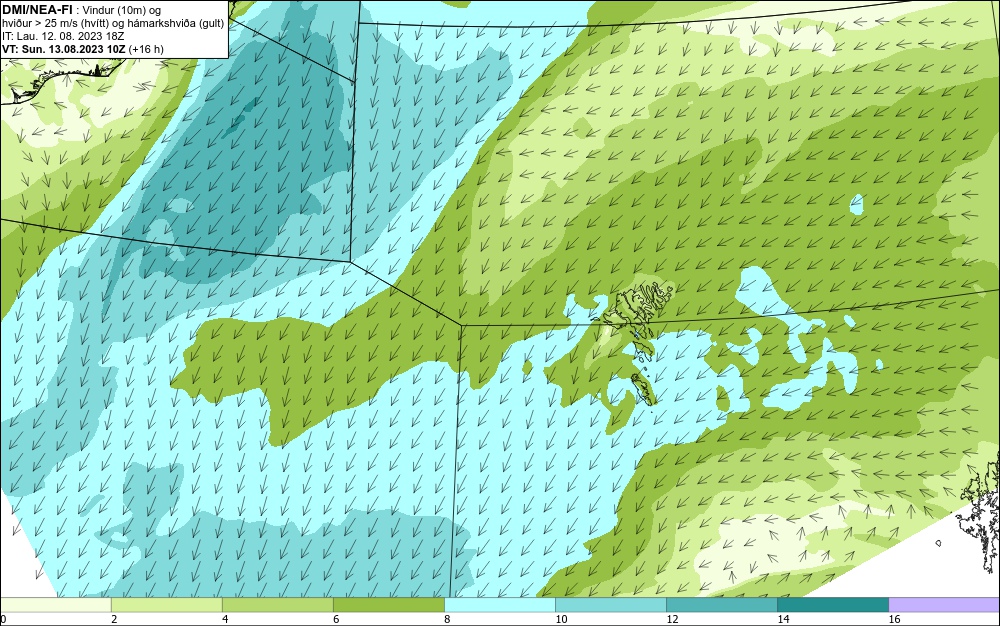The height and width of the screenshot is (626, 1000).
Task: Click the 6–8 m/s olive green legend swatch
Action: click(388, 604)
